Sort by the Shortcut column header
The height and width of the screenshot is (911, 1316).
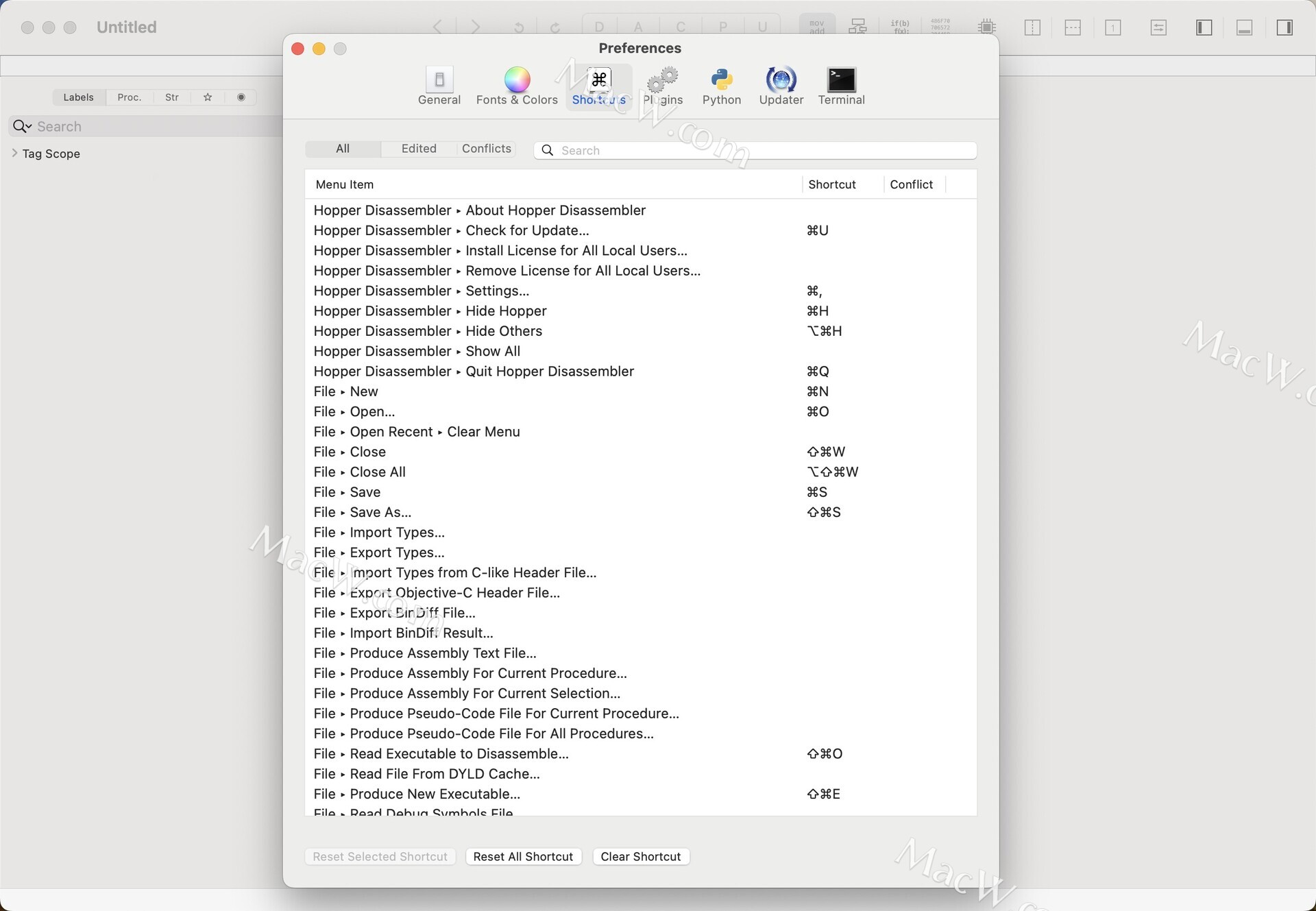click(843, 184)
